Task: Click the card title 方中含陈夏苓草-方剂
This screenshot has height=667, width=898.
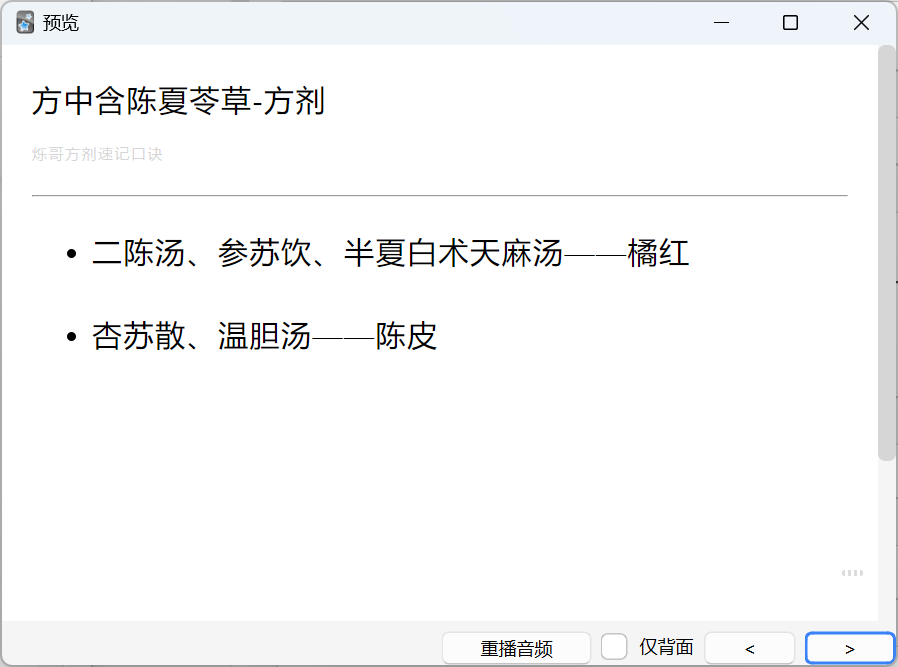Action: [x=179, y=101]
